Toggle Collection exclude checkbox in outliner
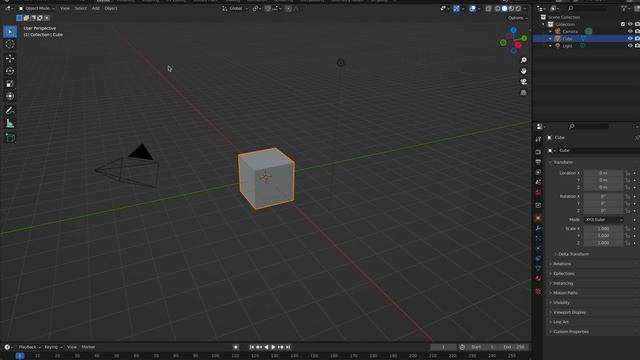This screenshot has width=640, height=360. click(x=623, y=24)
